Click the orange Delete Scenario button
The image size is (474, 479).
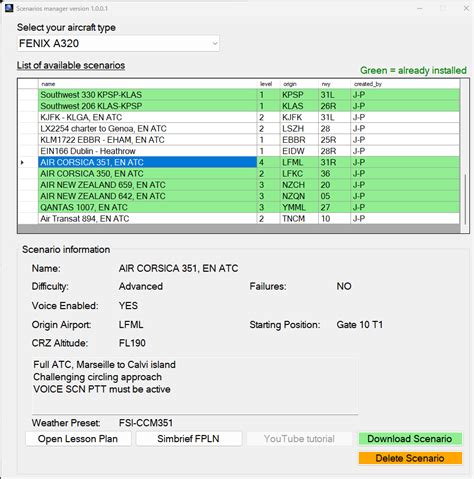(x=410, y=458)
